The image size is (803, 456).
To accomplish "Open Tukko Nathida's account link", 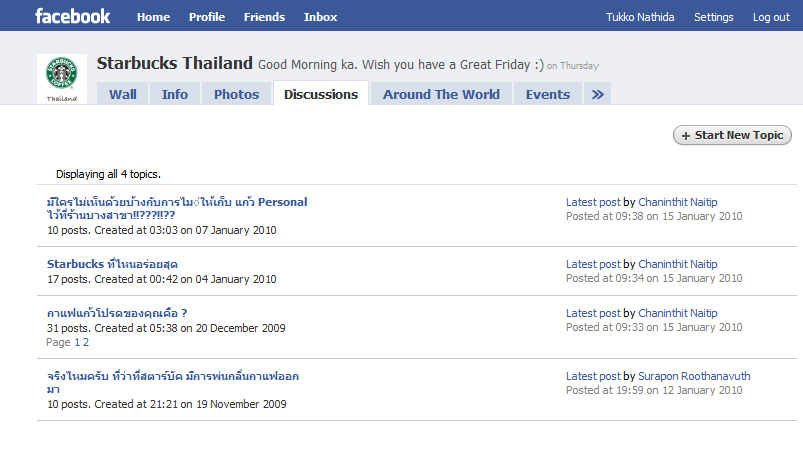I will point(640,17).
